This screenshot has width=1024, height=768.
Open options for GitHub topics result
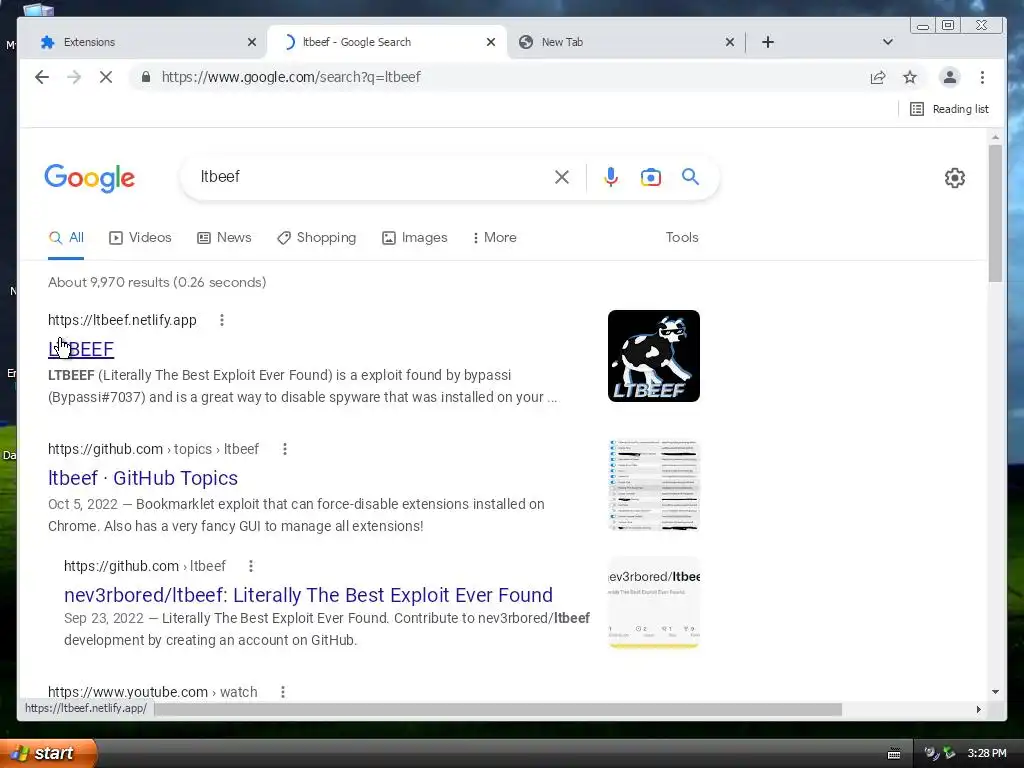click(x=285, y=449)
